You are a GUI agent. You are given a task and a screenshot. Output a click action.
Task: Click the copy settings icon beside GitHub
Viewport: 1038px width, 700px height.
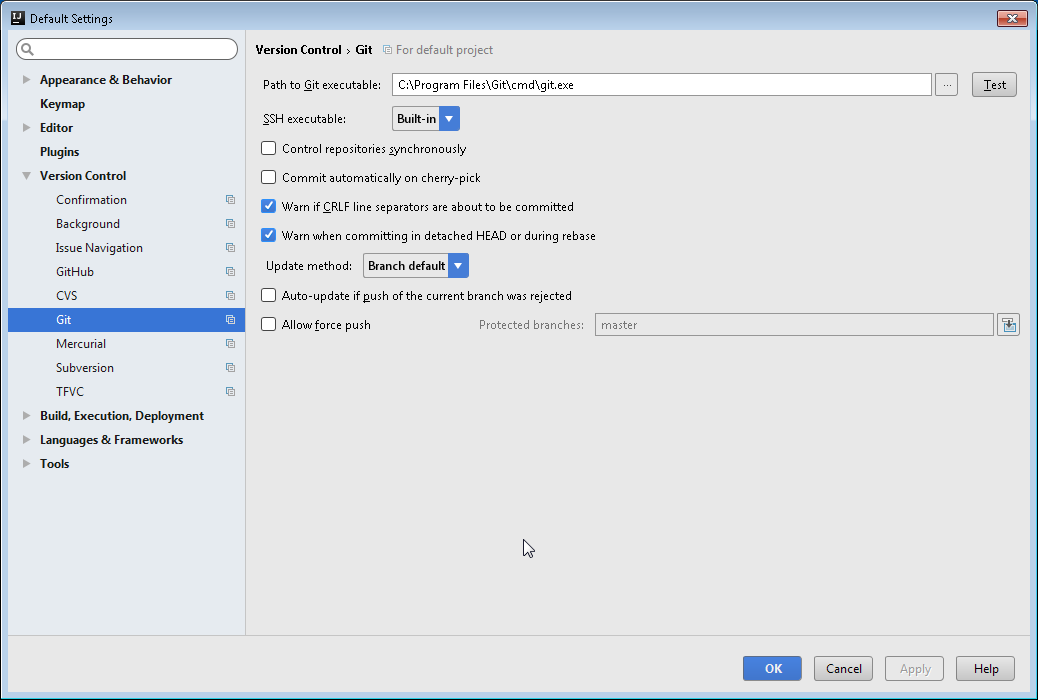point(230,271)
